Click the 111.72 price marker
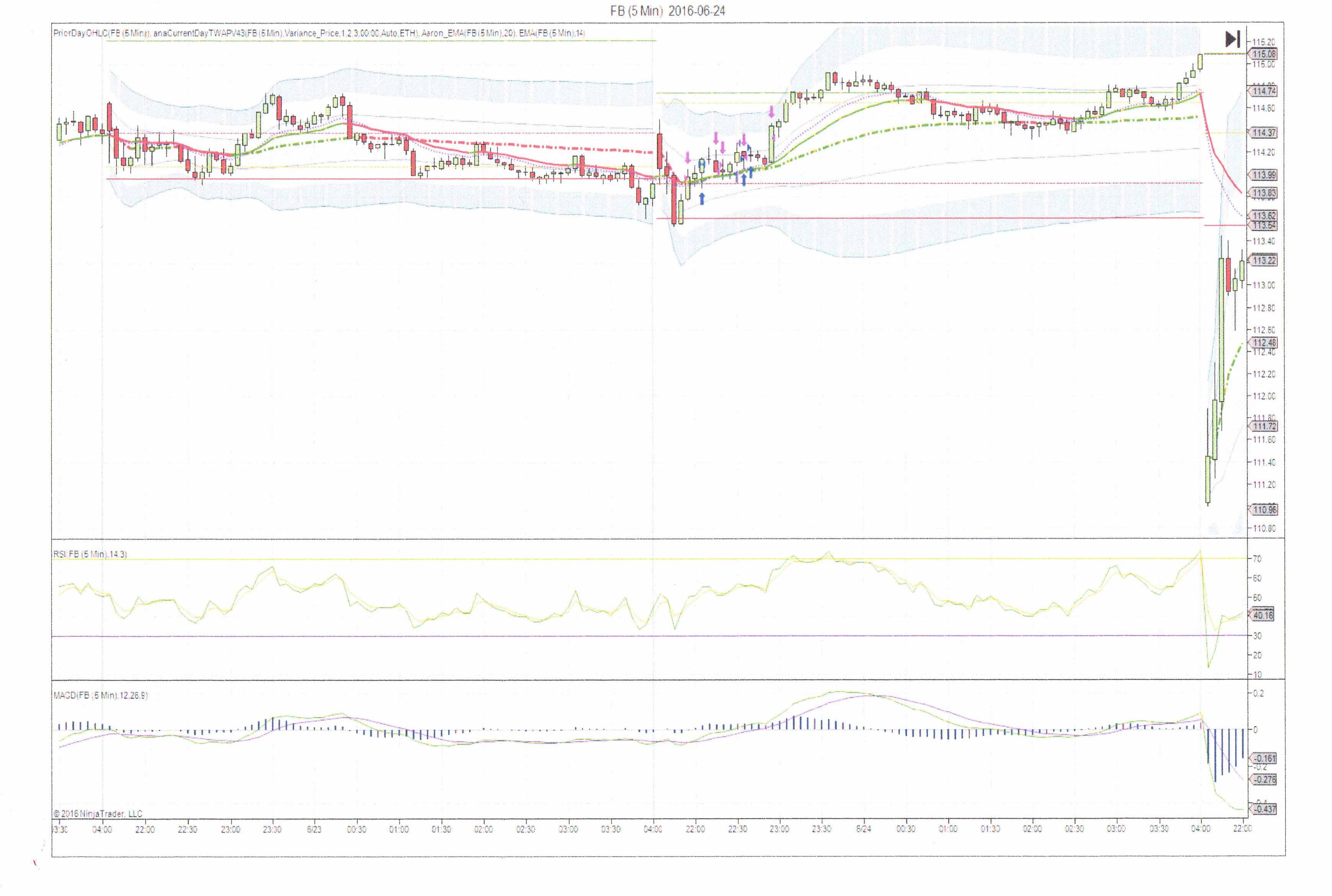The height and width of the screenshot is (896, 1332). point(1263,426)
